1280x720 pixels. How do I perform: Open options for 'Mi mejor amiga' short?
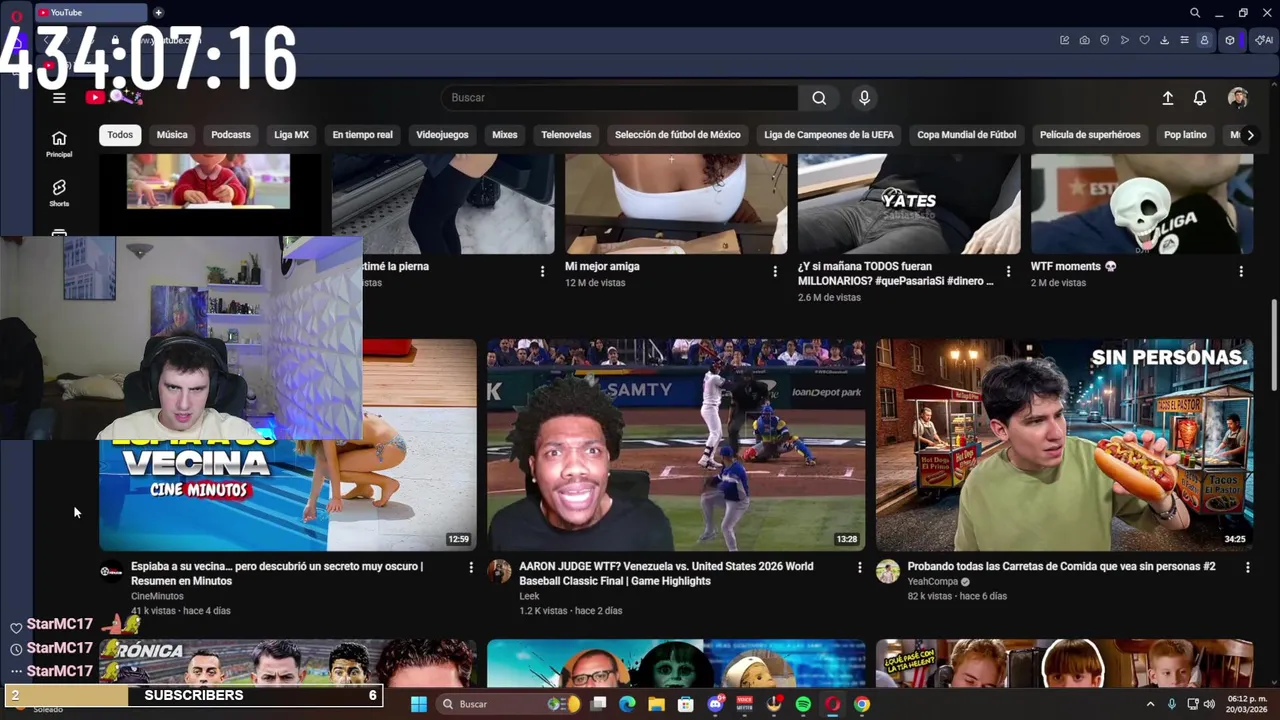(x=775, y=271)
